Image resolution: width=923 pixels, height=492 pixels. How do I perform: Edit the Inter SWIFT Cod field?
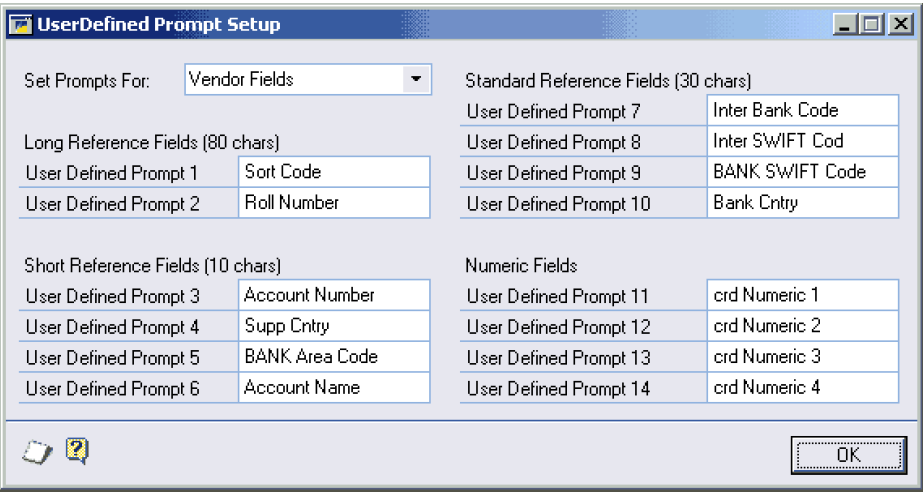802,141
